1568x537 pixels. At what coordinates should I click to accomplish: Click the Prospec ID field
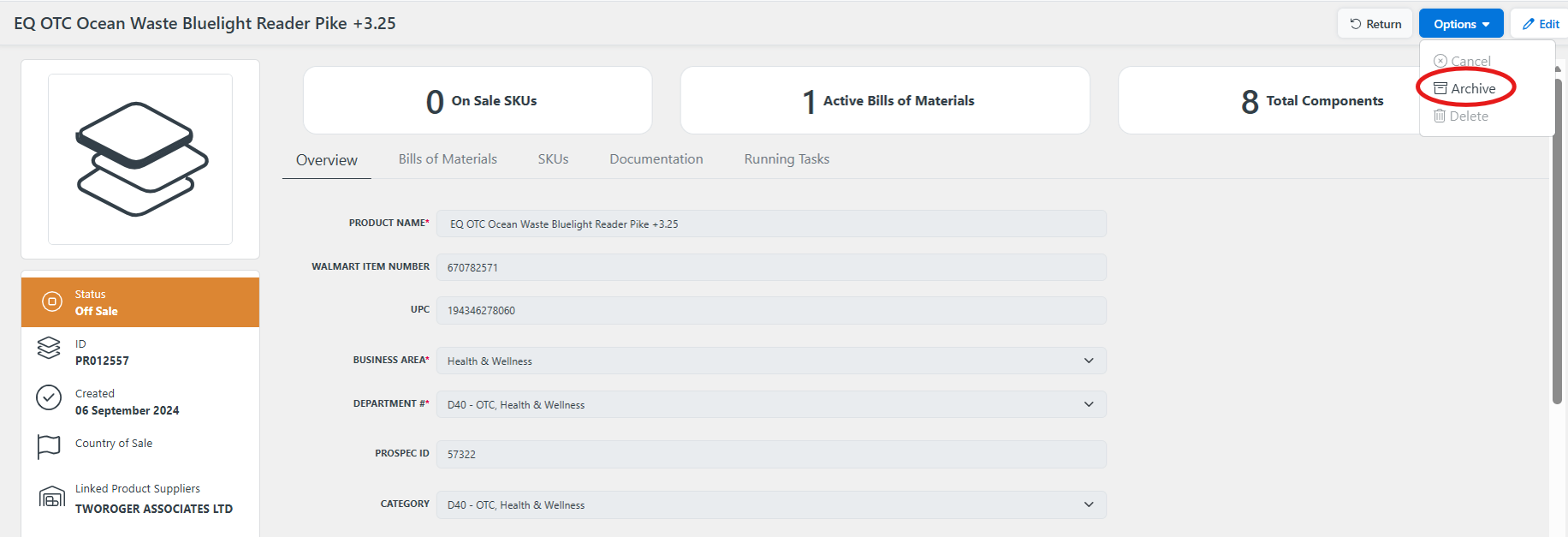(x=771, y=454)
